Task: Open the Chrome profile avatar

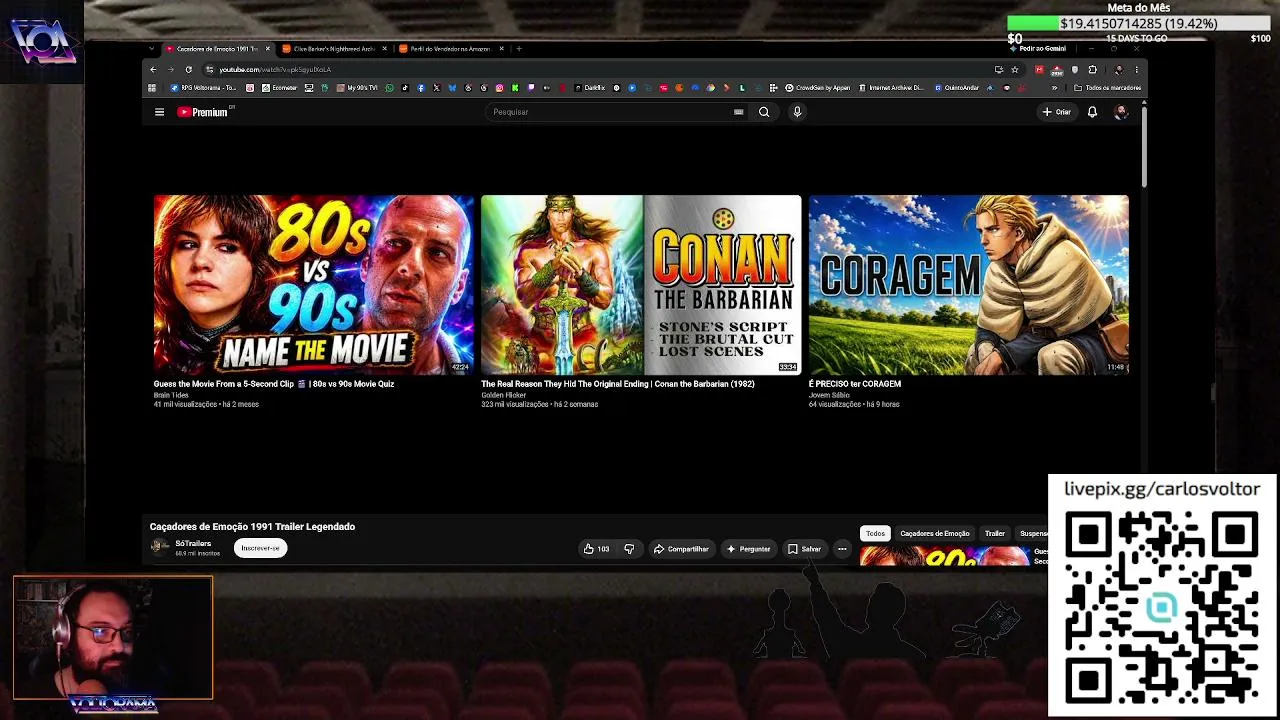Action: [x=1118, y=69]
